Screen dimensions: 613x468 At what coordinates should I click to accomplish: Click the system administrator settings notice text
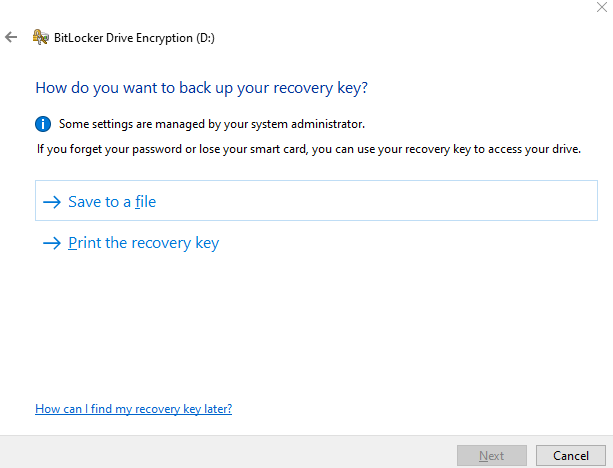pyautogui.click(x=212, y=124)
